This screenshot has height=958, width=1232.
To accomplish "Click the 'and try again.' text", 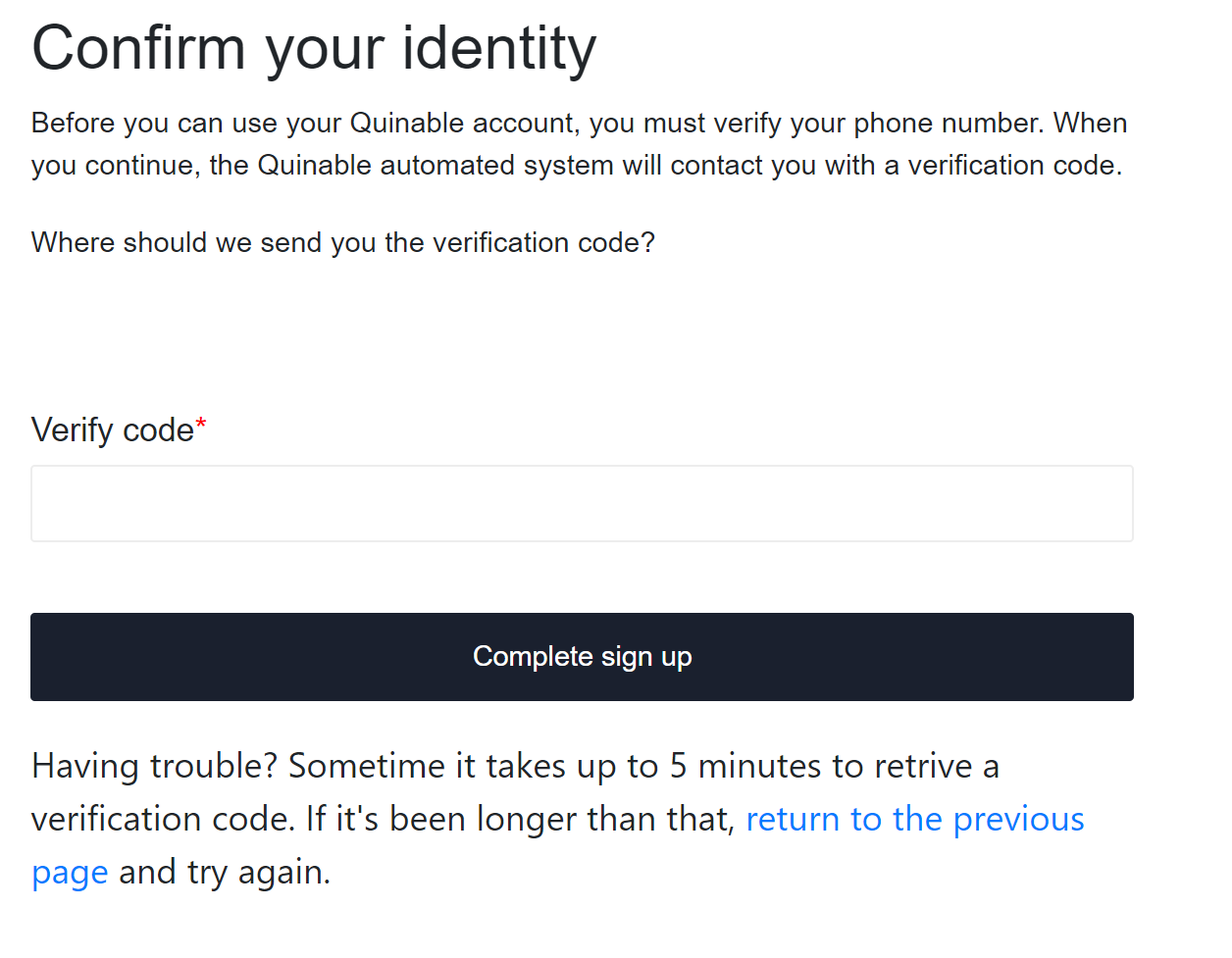I will pos(225,872).
